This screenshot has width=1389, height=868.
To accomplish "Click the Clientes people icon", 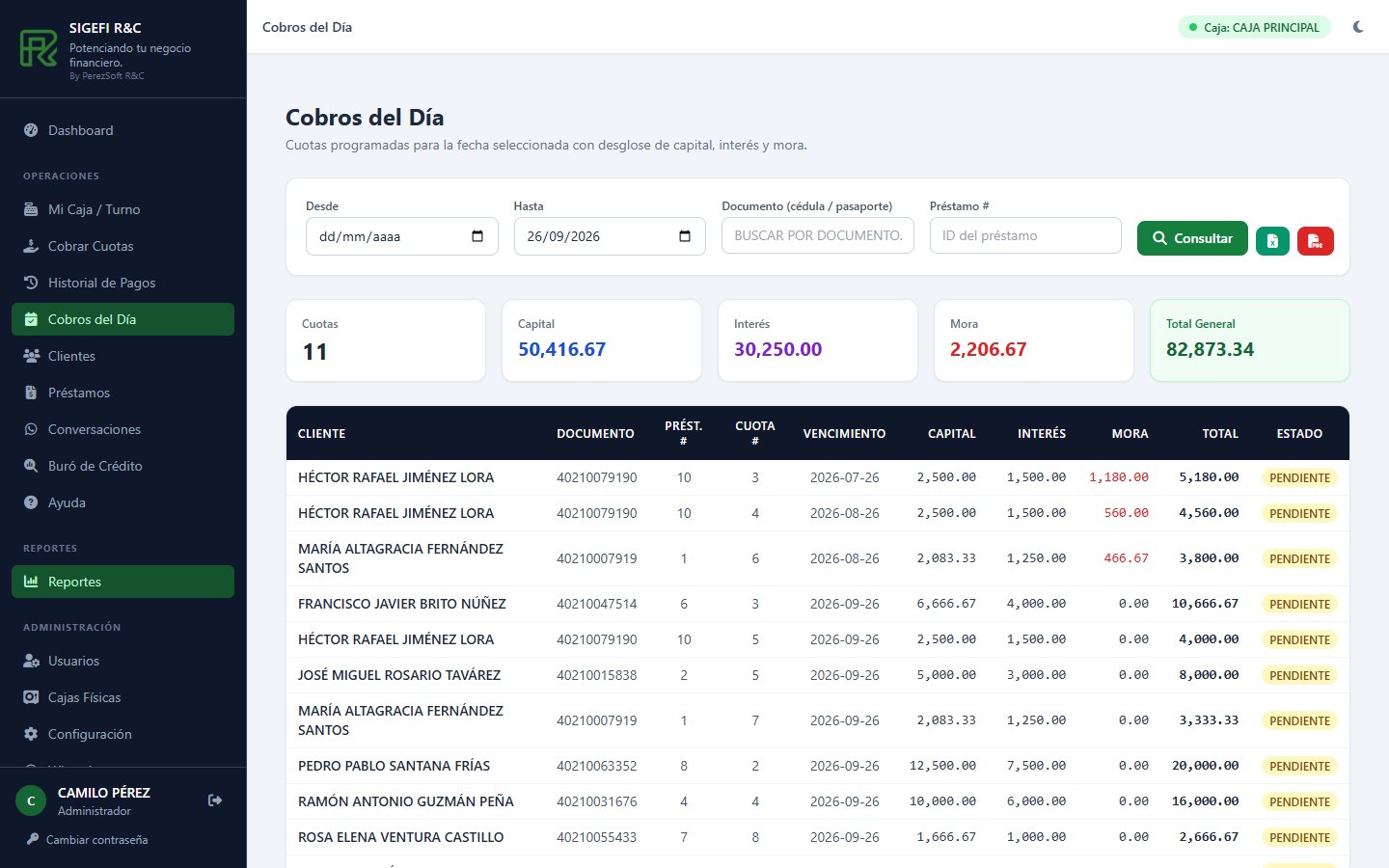I will [x=31, y=356].
